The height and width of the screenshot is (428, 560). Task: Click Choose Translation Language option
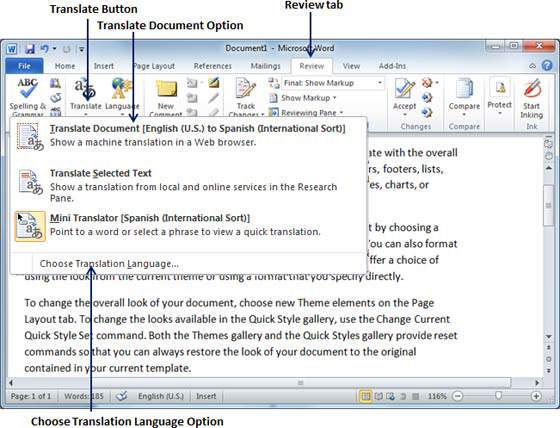[189, 264]
